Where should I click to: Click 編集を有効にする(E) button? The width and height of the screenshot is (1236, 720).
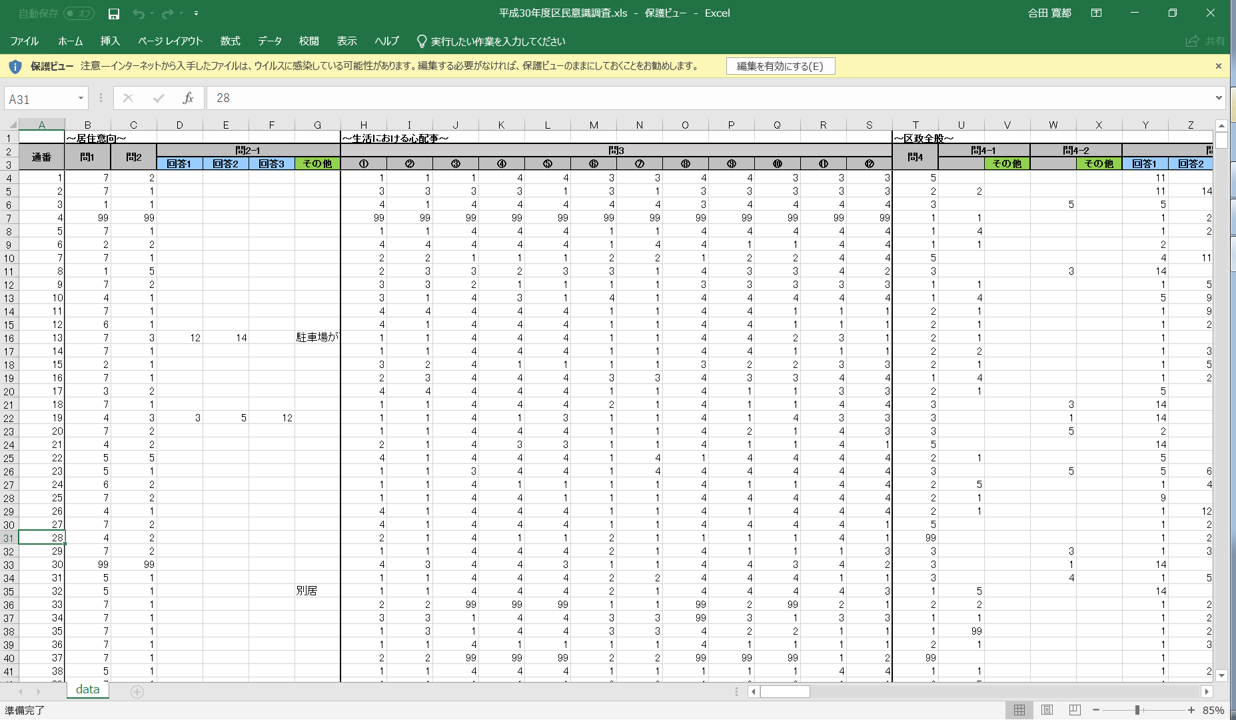pos(780,66)
